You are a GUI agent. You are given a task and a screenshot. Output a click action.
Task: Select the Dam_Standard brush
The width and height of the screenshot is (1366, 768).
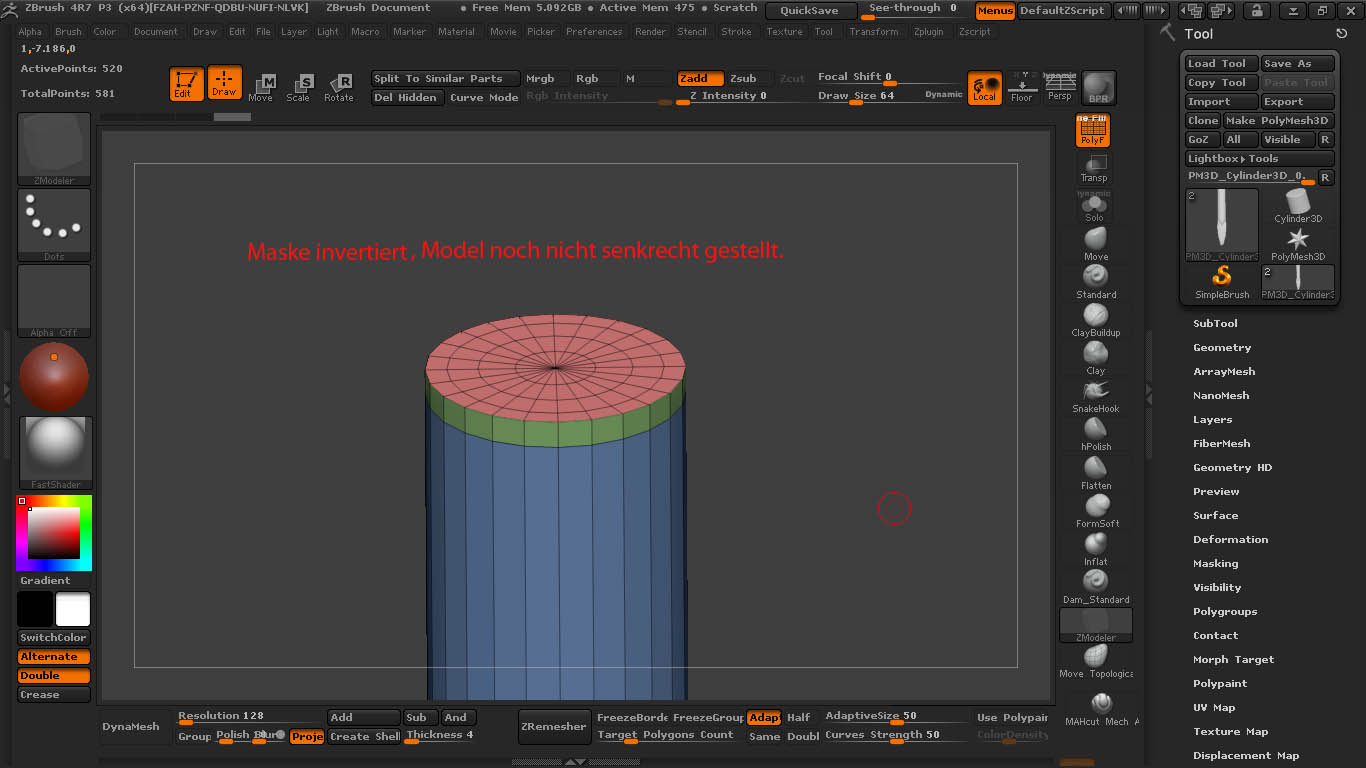point(1096,582)
